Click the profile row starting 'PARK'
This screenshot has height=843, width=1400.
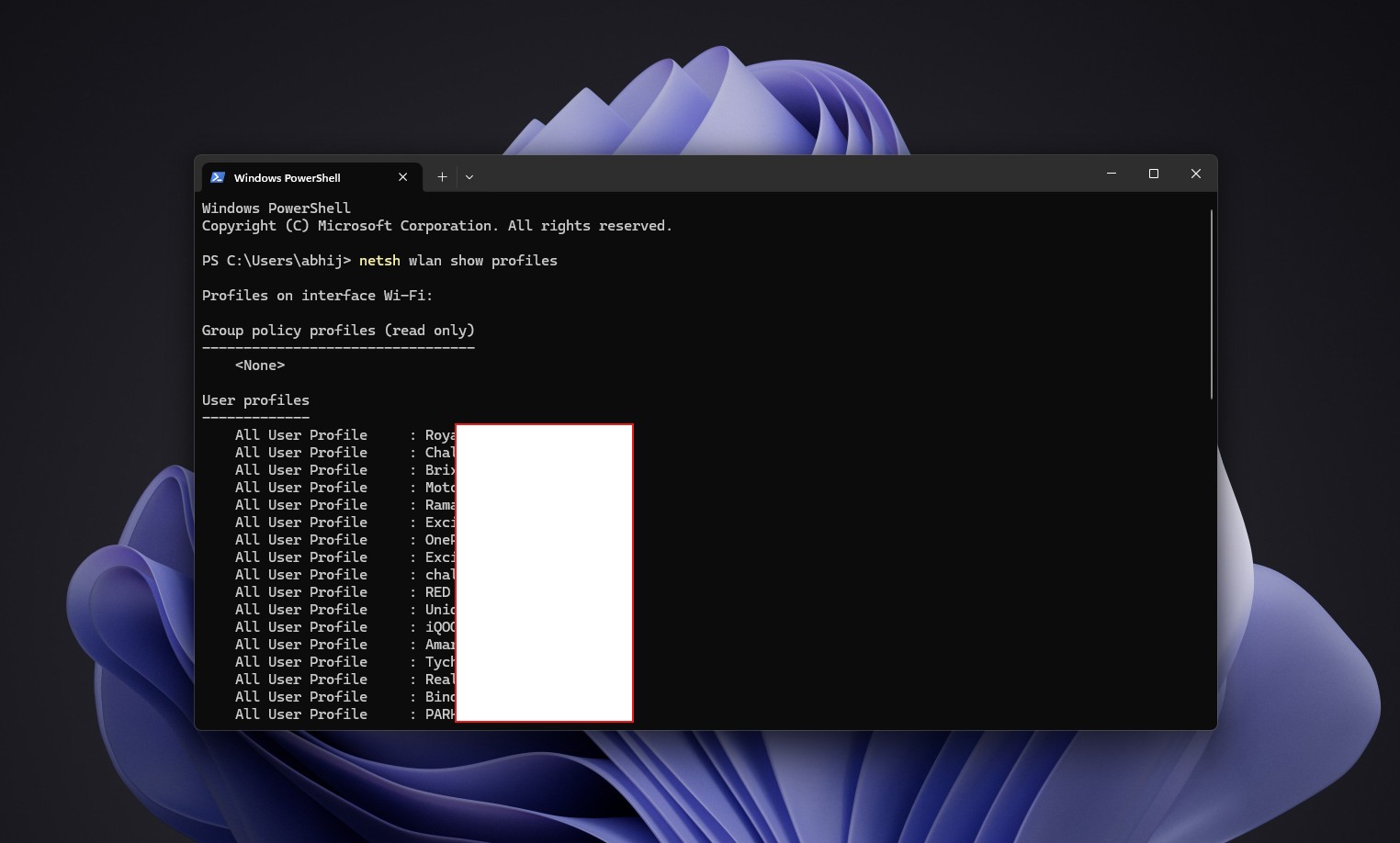tap(344, 714)
